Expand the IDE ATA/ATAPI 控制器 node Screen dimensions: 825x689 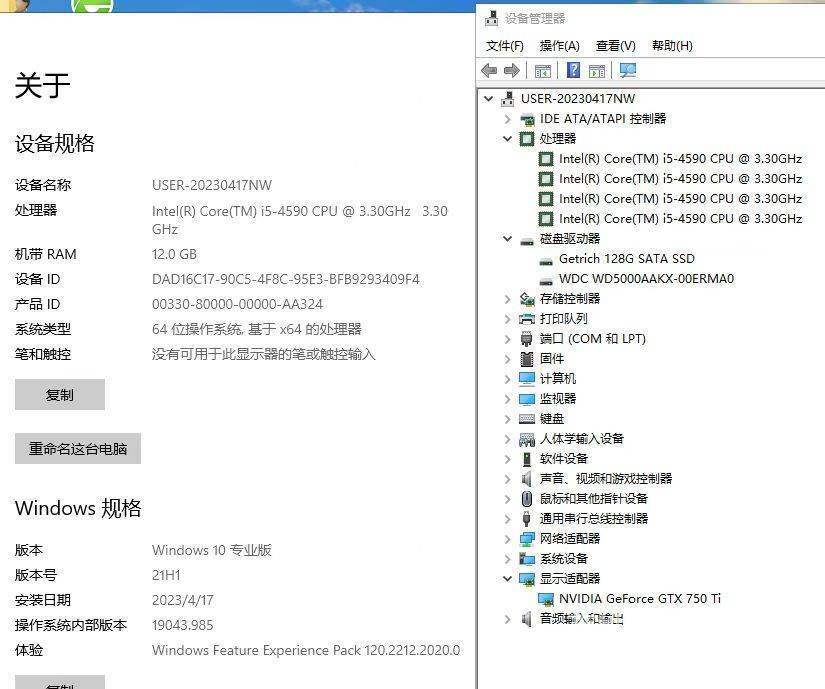(x=508, y=119)
